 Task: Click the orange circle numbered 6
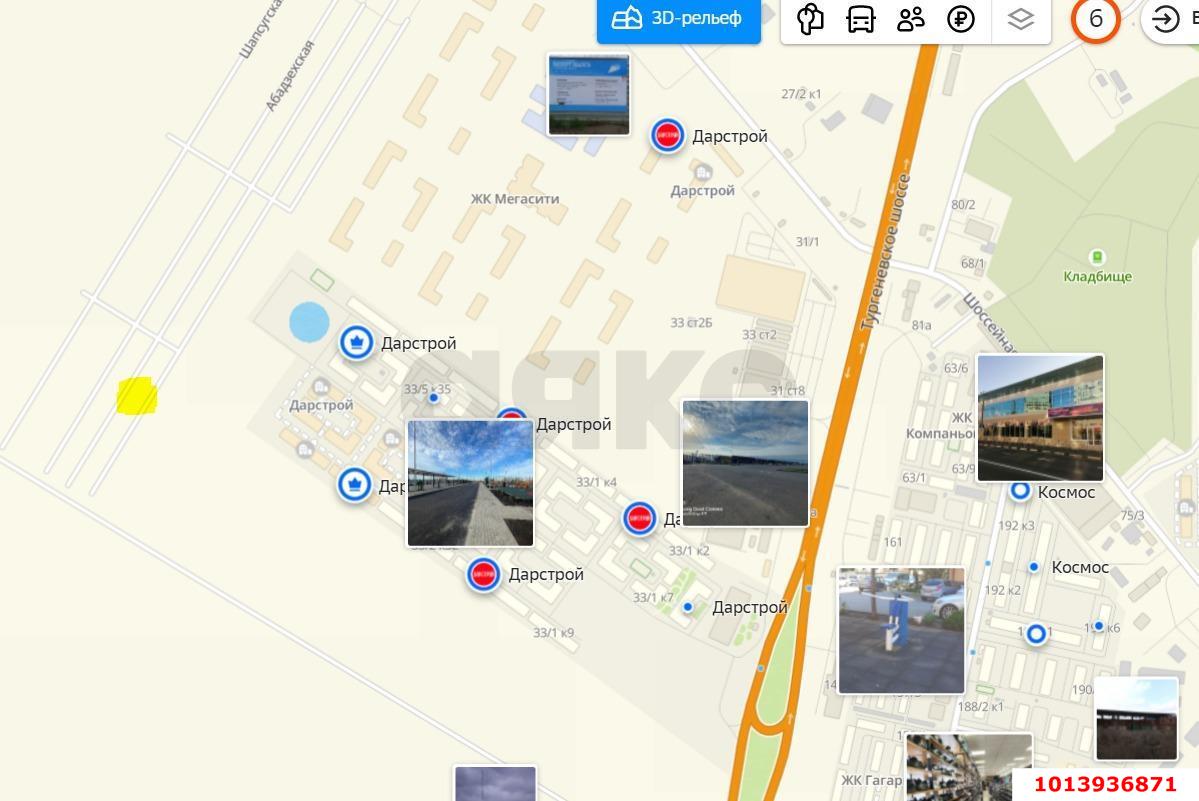pos(1095,19)
